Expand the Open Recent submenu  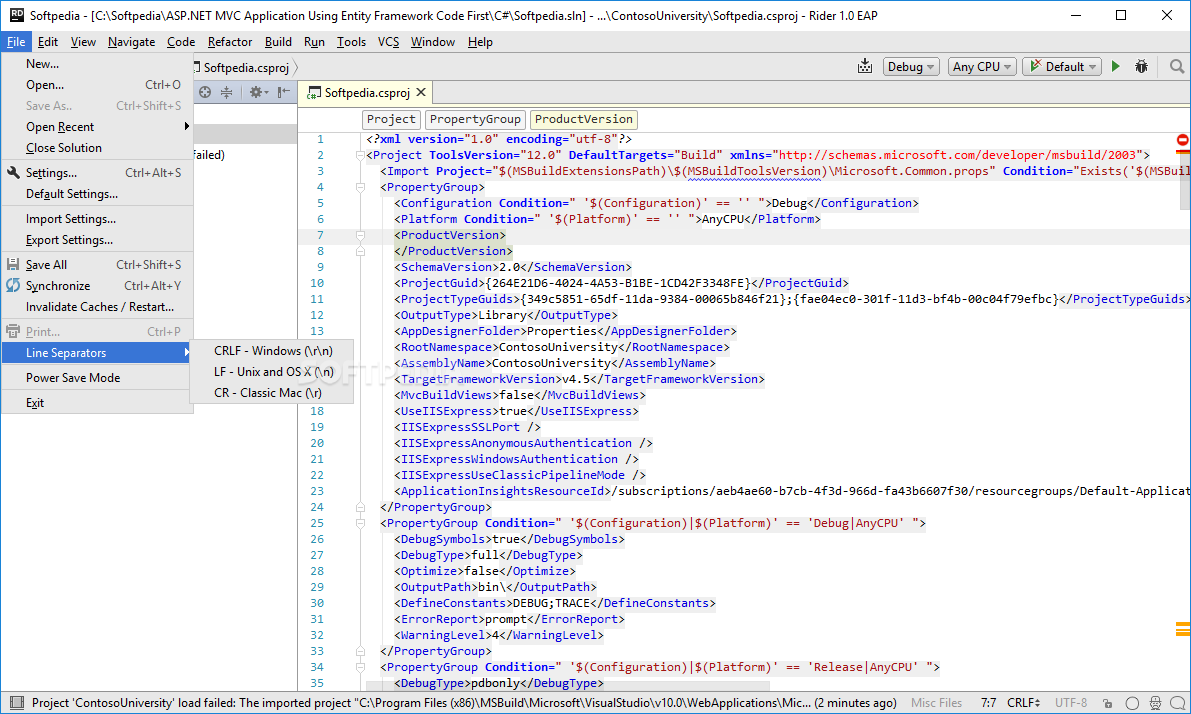point(97,127)
